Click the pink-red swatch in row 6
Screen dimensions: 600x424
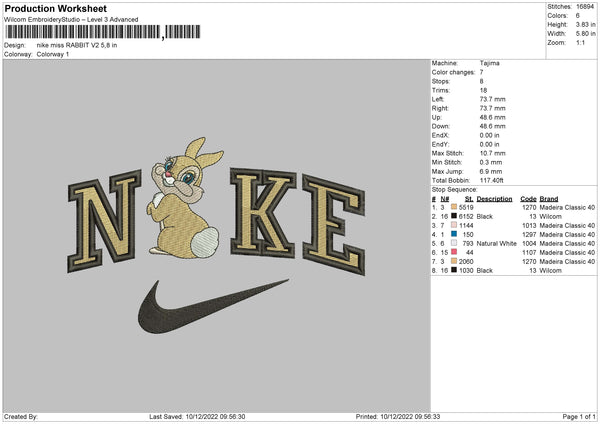pos(454,252)
